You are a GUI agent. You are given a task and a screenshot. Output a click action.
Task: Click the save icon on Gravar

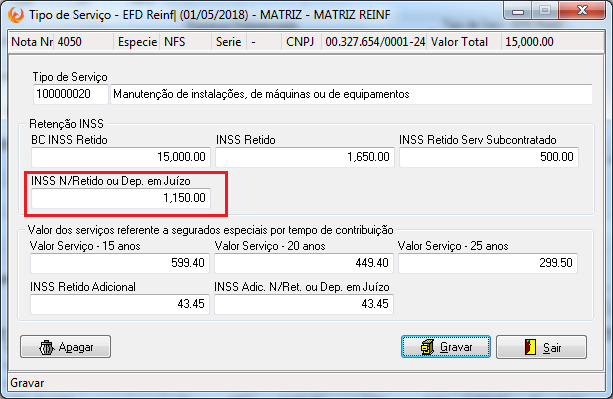pyautogui.click(x=427, y=347)
